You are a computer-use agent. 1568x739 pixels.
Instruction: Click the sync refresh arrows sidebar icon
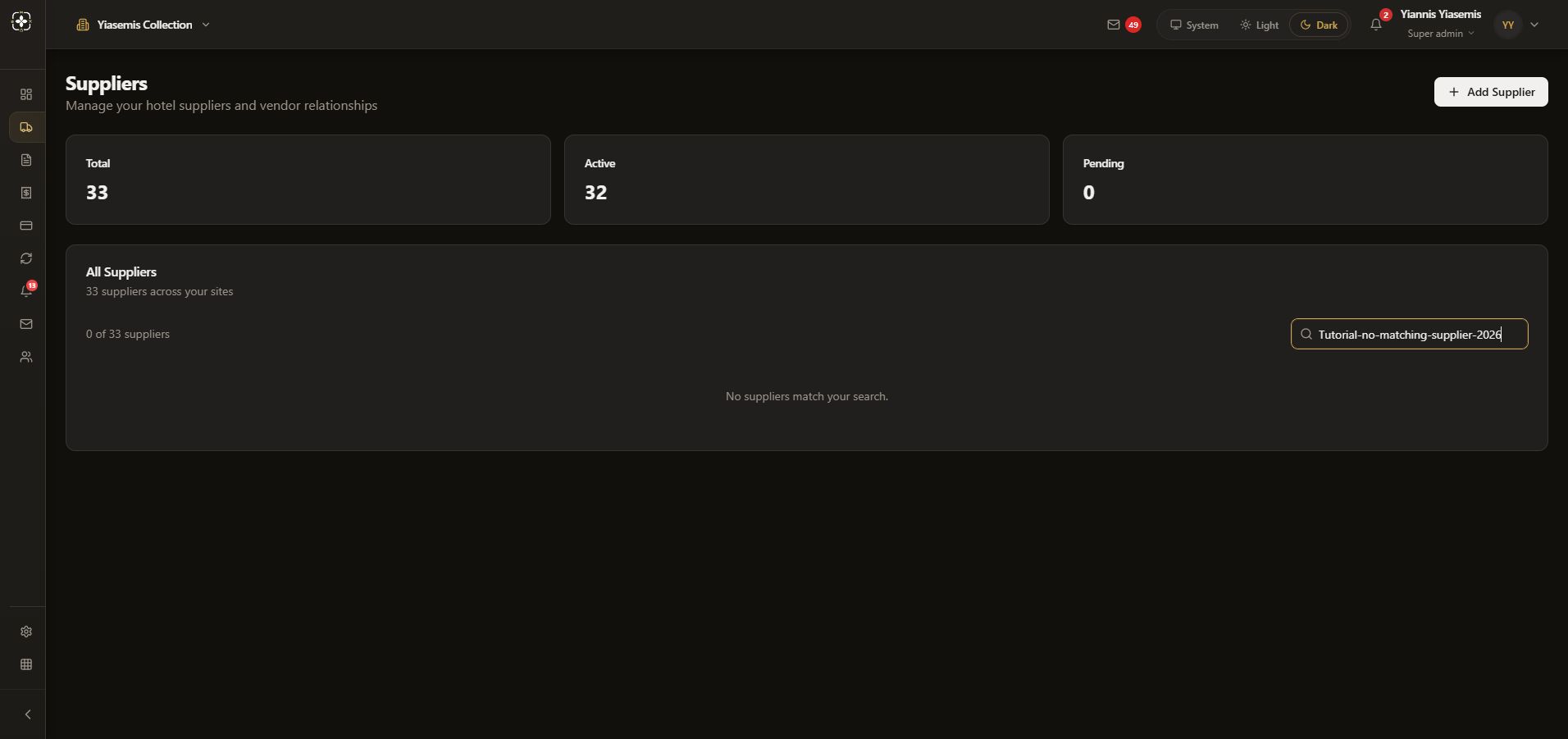(26, 258)
